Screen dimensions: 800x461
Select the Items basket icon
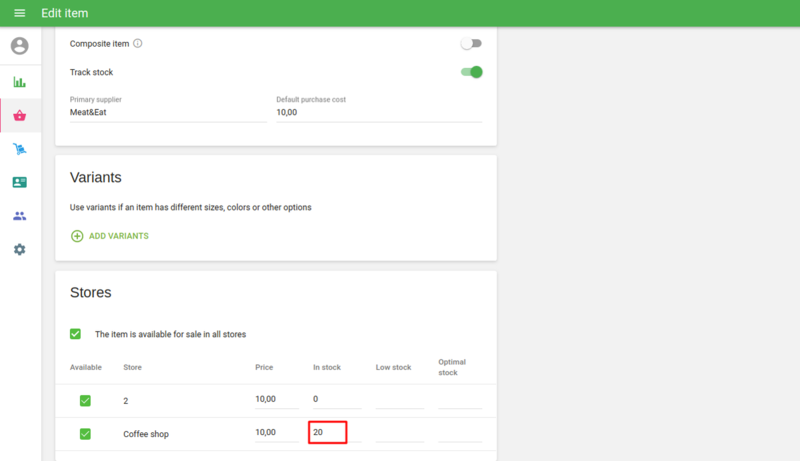pyautogui.click(x=19, y=116)
